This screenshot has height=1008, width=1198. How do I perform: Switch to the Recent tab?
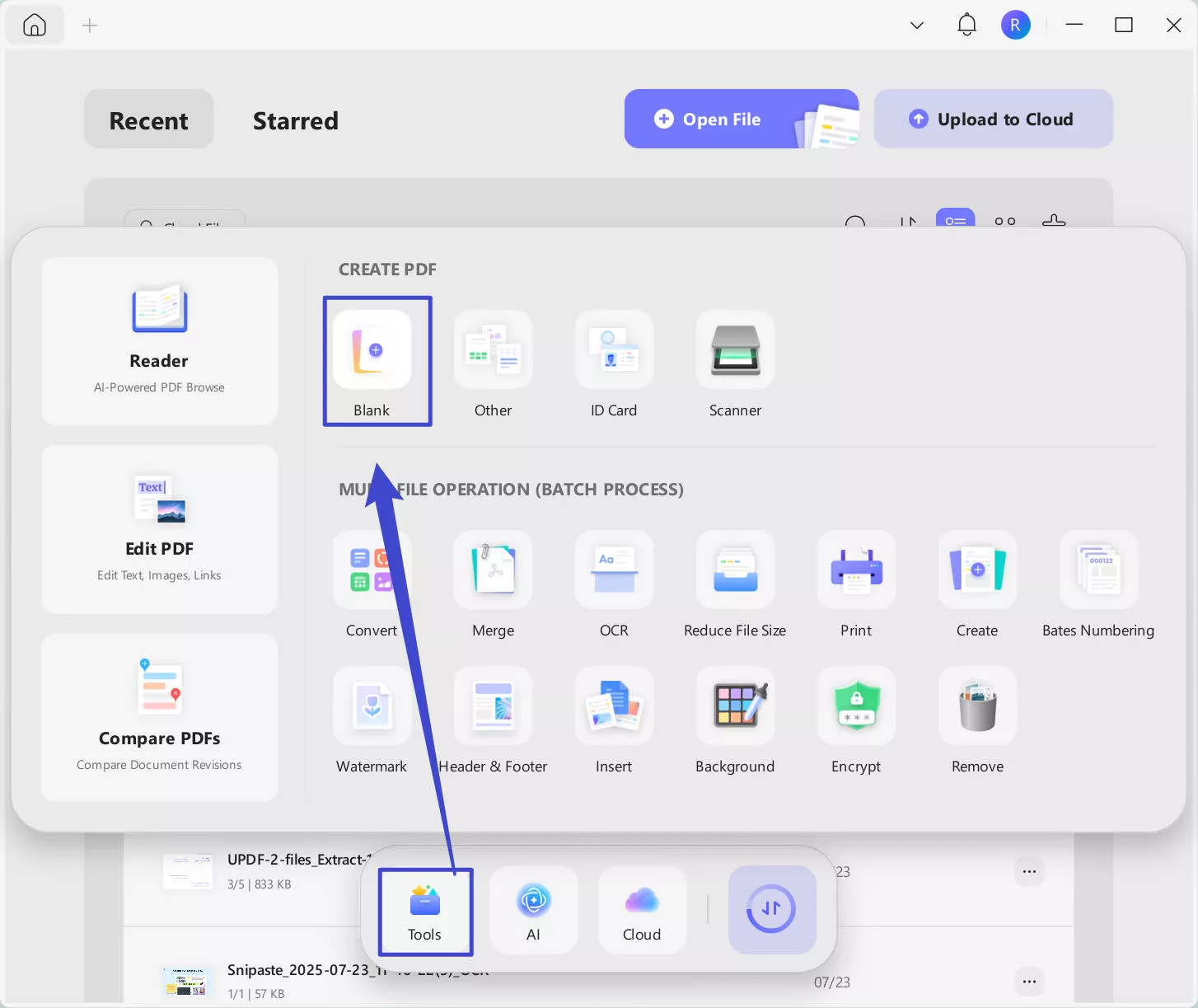pos(148,120)
